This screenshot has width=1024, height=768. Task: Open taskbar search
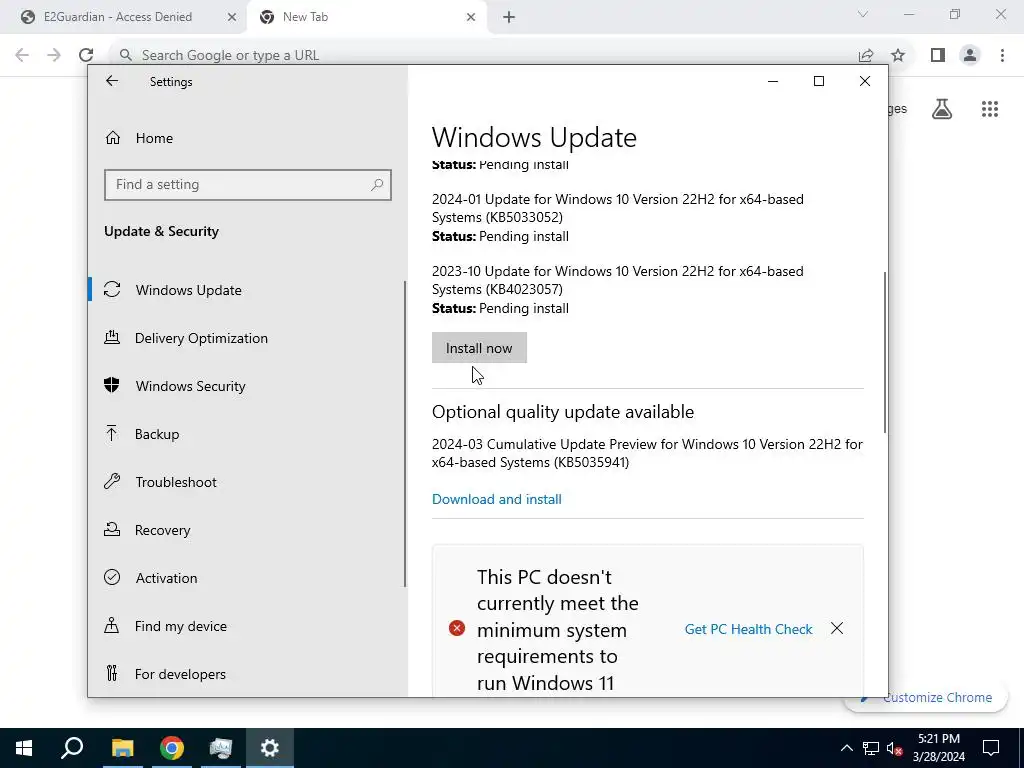[72, 748]
